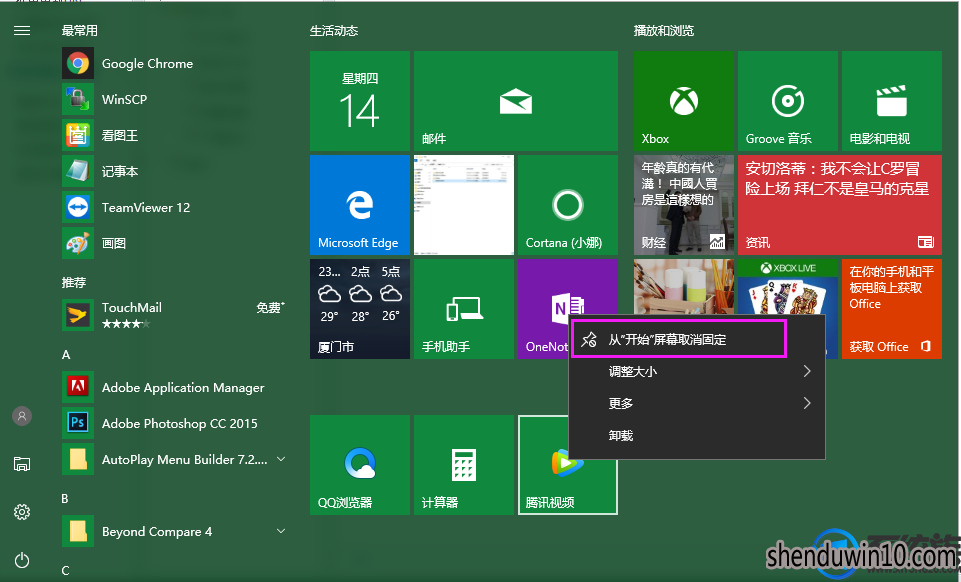The image size is (961, 582).
Task: Open the 计算器 (Calculator) tile
Action: [x=464, y=465]
